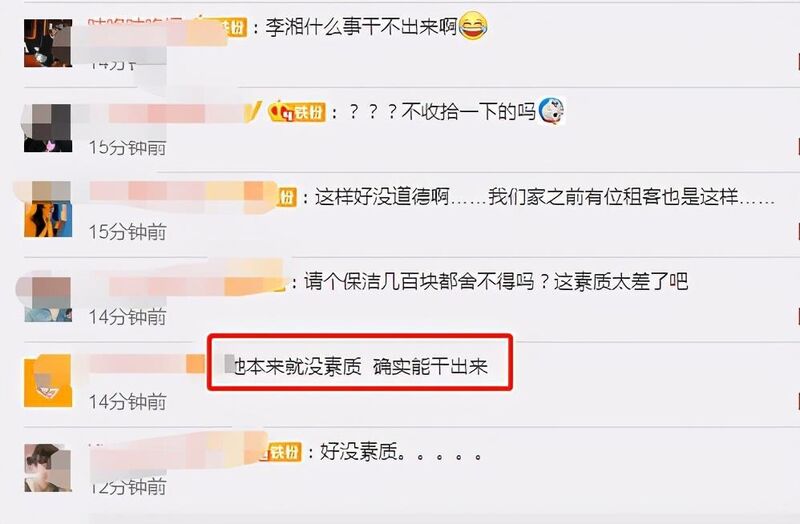This screenshot has height=524, width=800.
Task: Click the yellow V verification mark
Action: click(254, 111)
